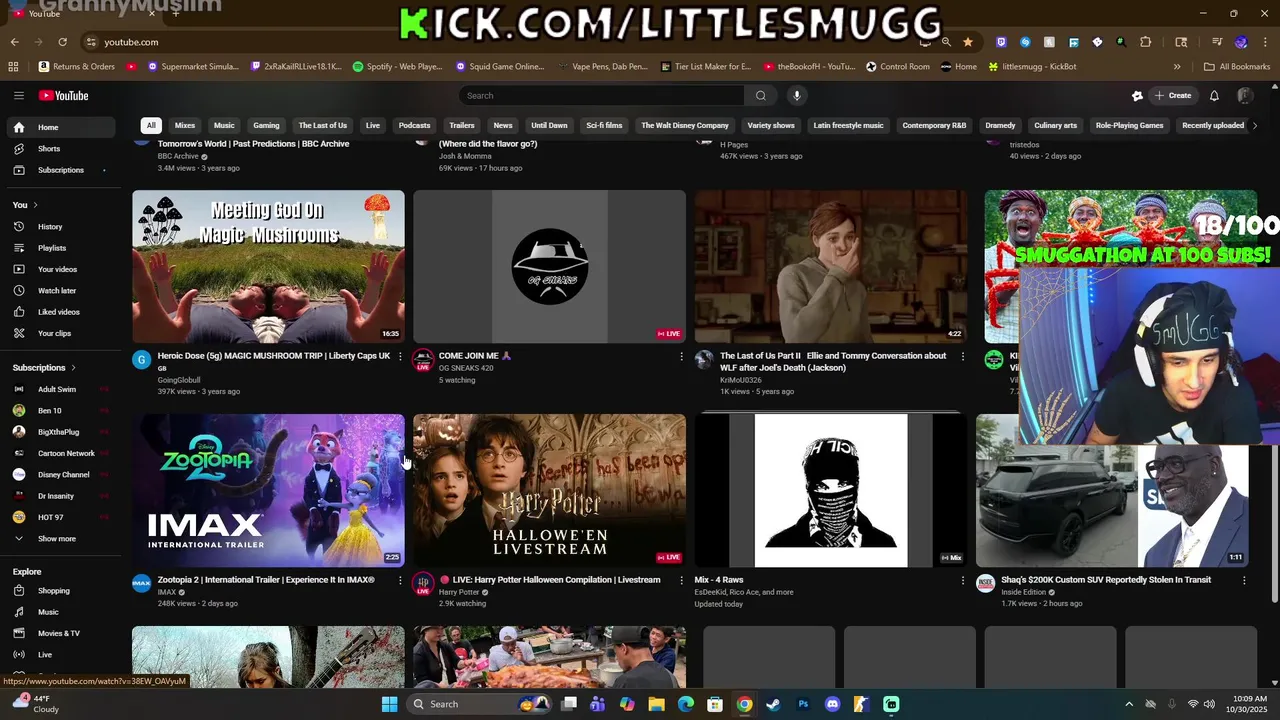Open Your videos in the sidebar
This screenshot has width=1280, height=720.
tap(59, 269)
